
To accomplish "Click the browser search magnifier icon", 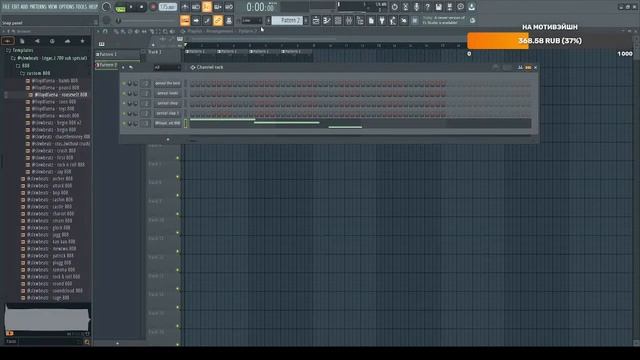I will pos(87,342).
